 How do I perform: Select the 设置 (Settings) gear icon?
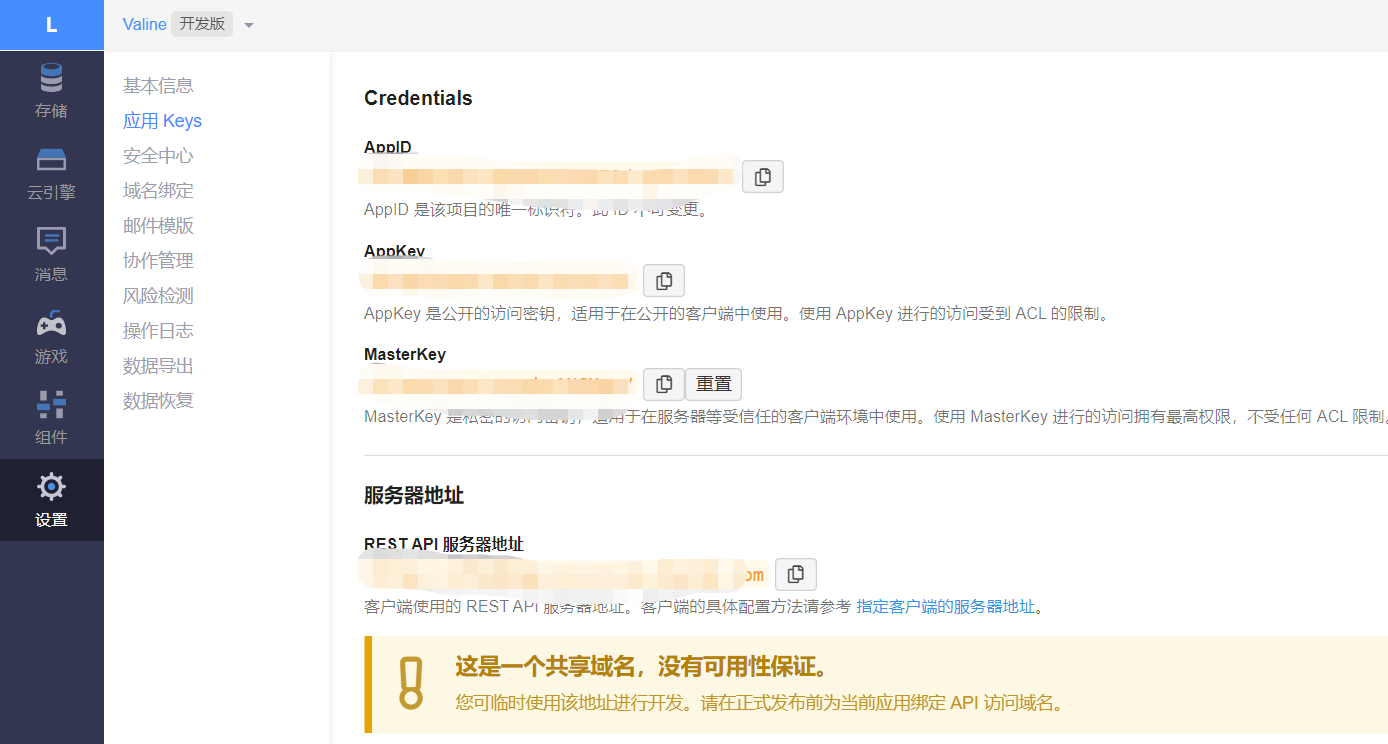pyautogui.click(x=51, y=500)
